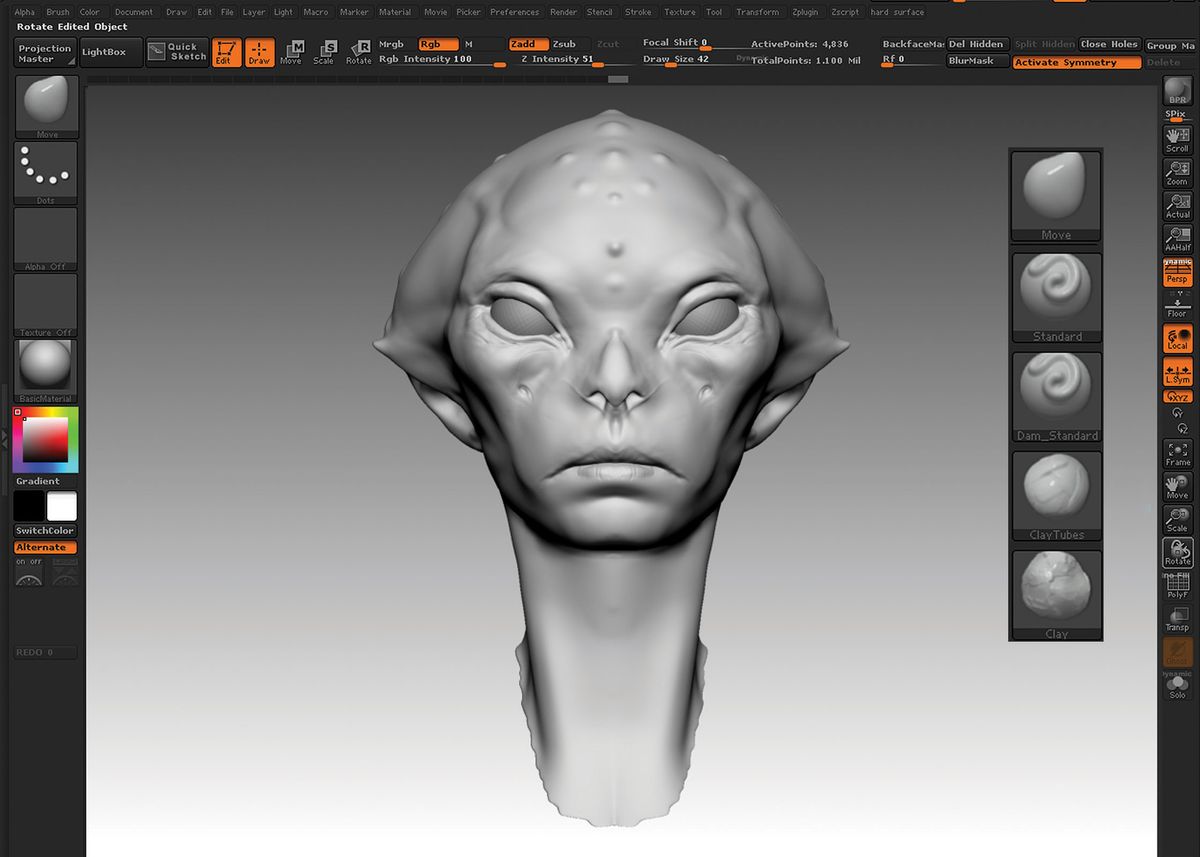This screenshot has width=1200, height=857.
Task: Open the Tool palette menu
Action: [x=713, y=12]
